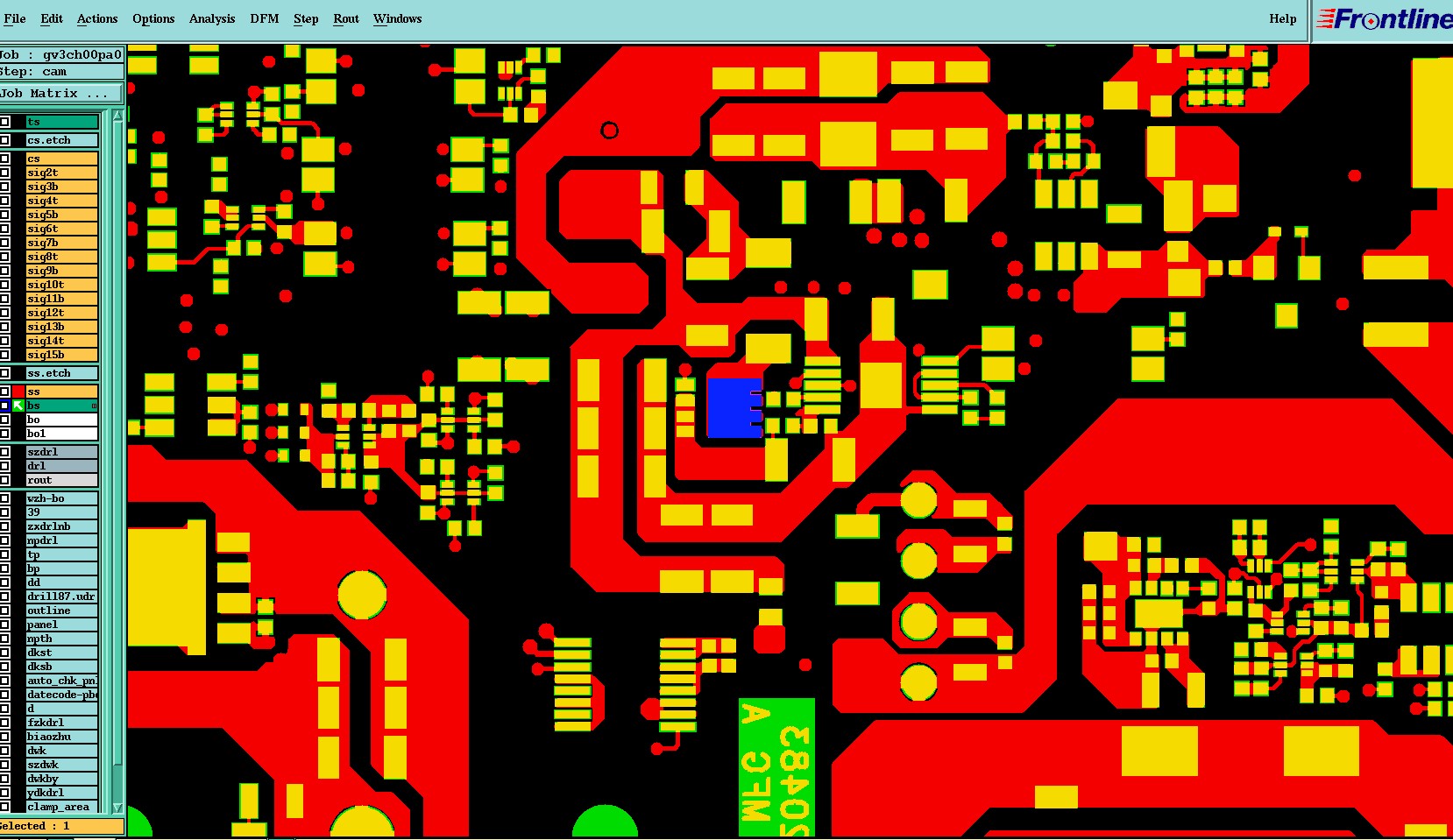Open the Help menu
The image size is (1453, 840).
pos(1283,18)
